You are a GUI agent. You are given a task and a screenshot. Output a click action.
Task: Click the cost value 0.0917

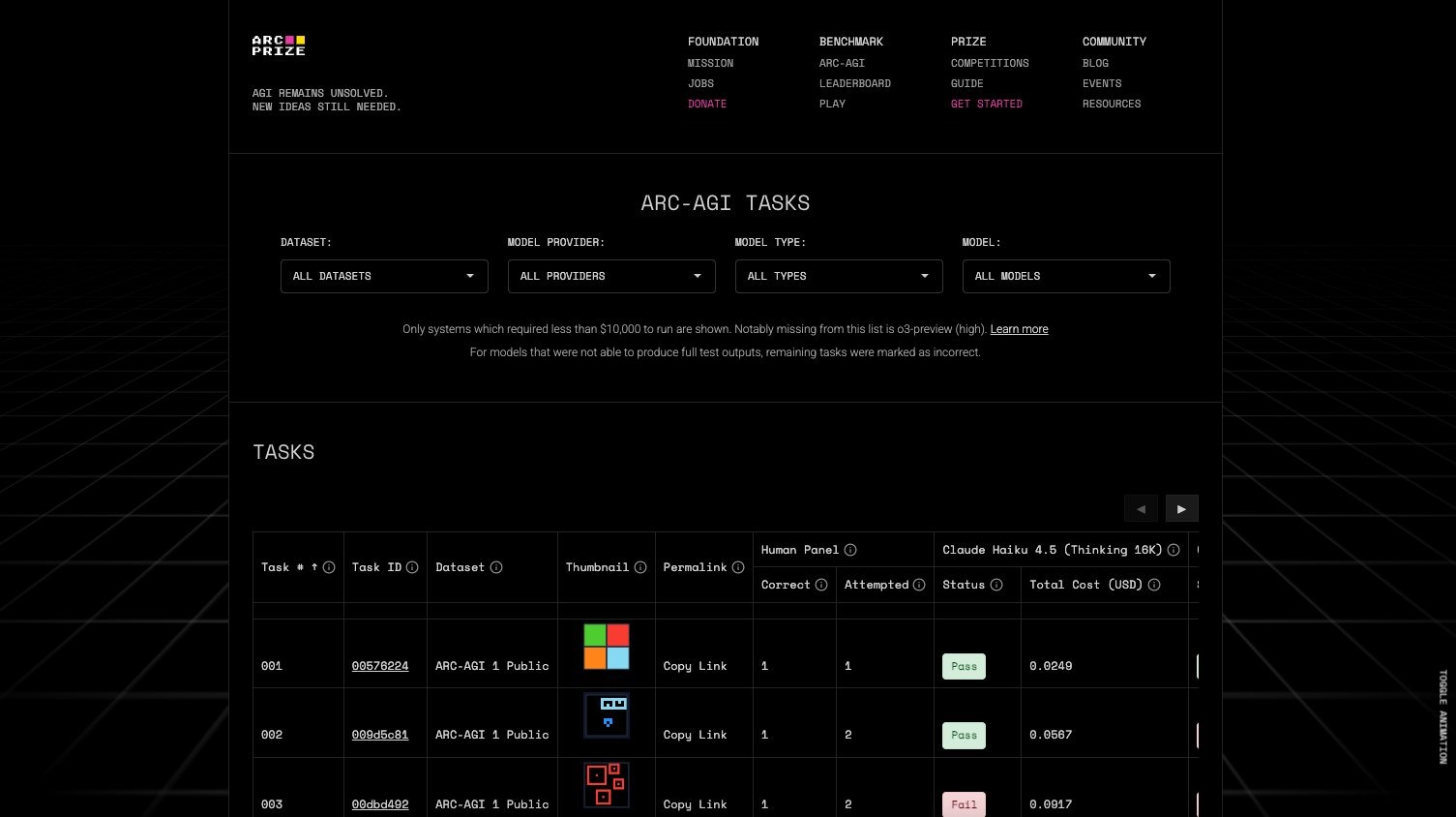(1051, 804)
